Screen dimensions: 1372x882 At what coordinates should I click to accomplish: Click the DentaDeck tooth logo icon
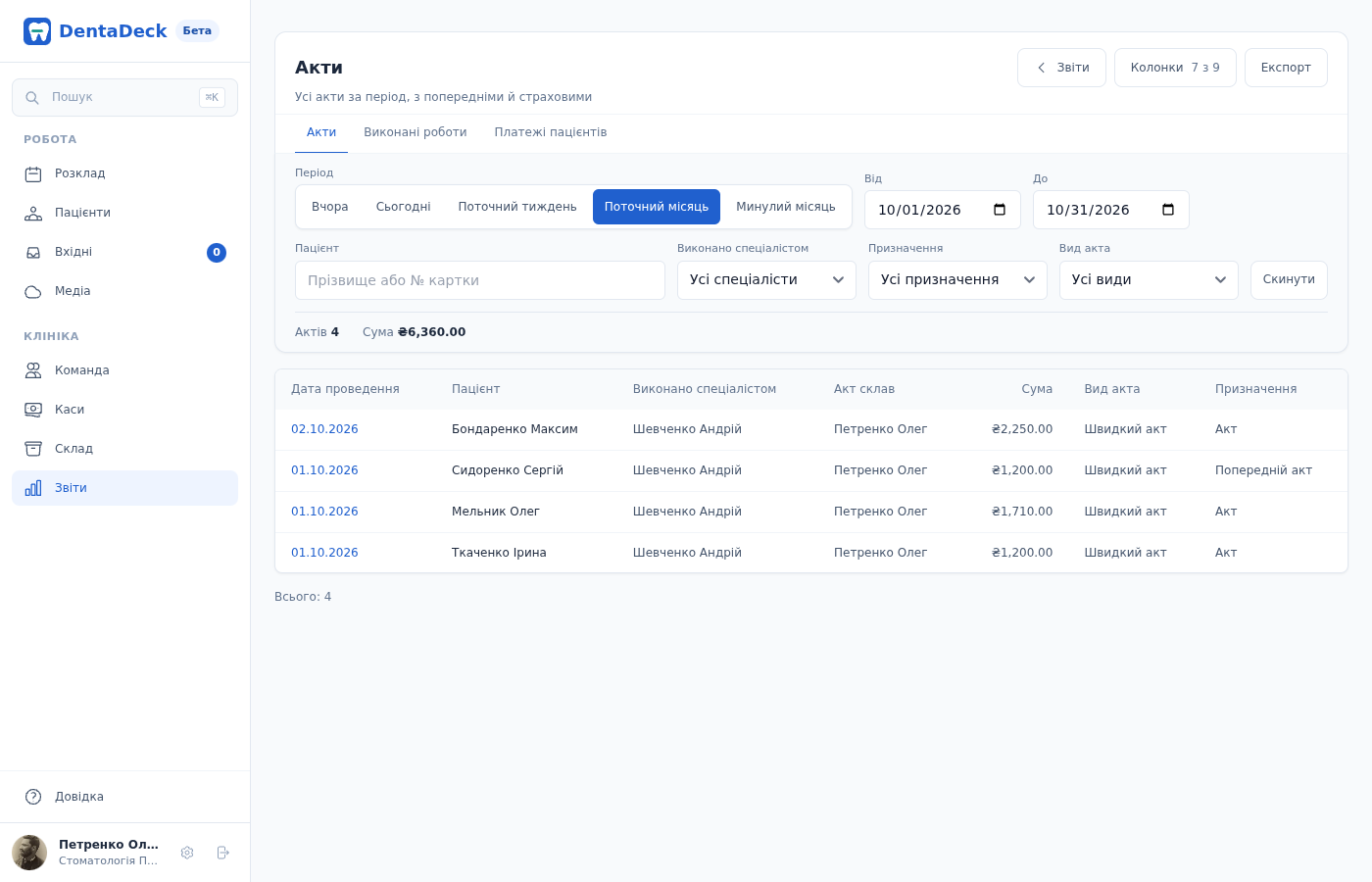click(x=37, y=31)
